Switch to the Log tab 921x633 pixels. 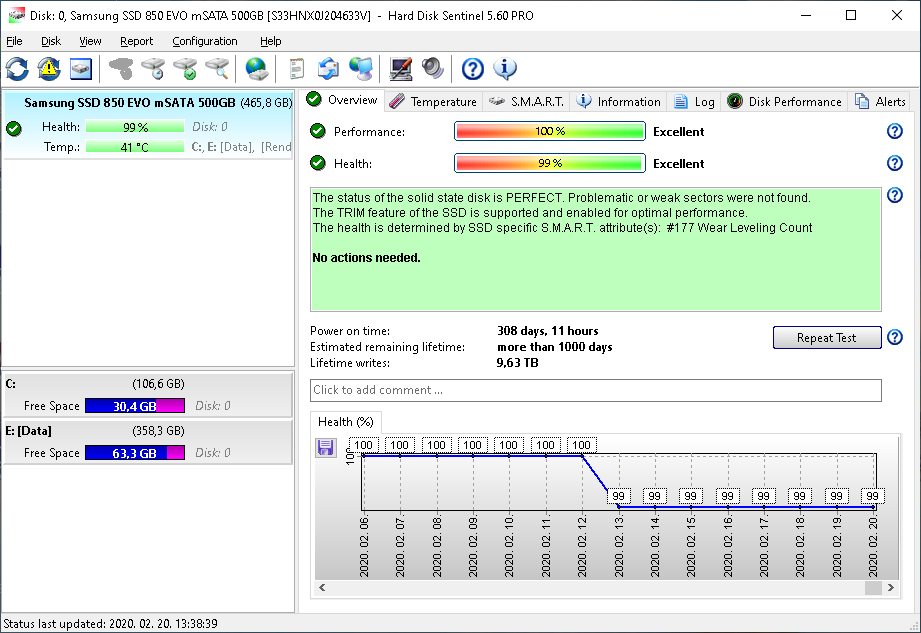click(694, 102)
